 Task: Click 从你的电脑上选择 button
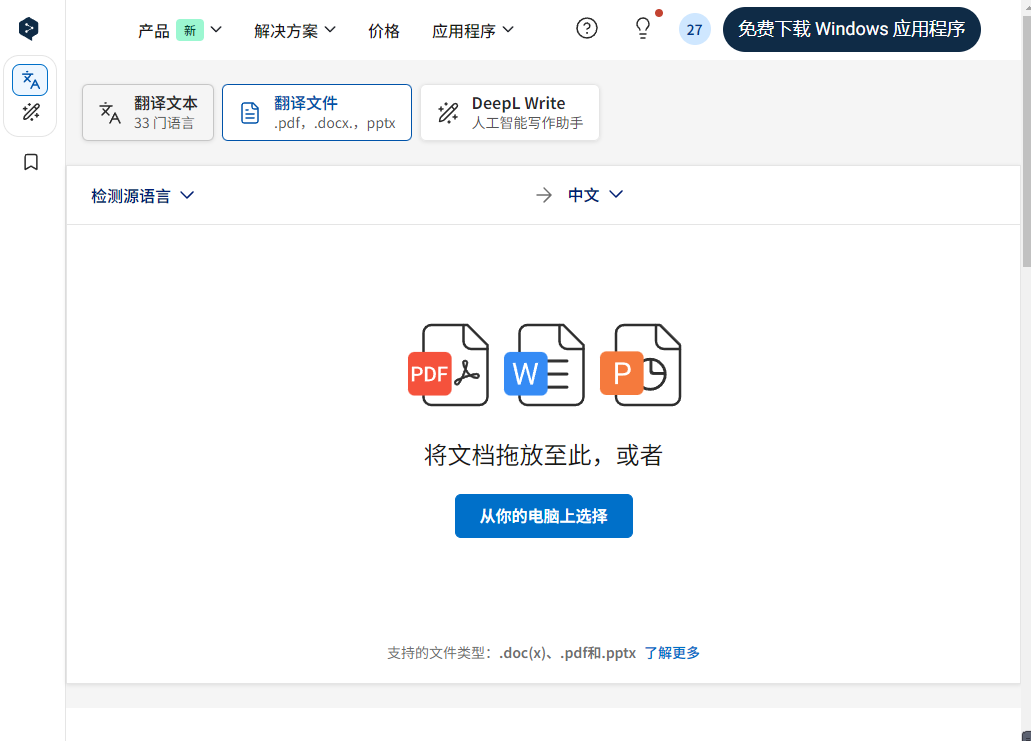click(544, 516)
